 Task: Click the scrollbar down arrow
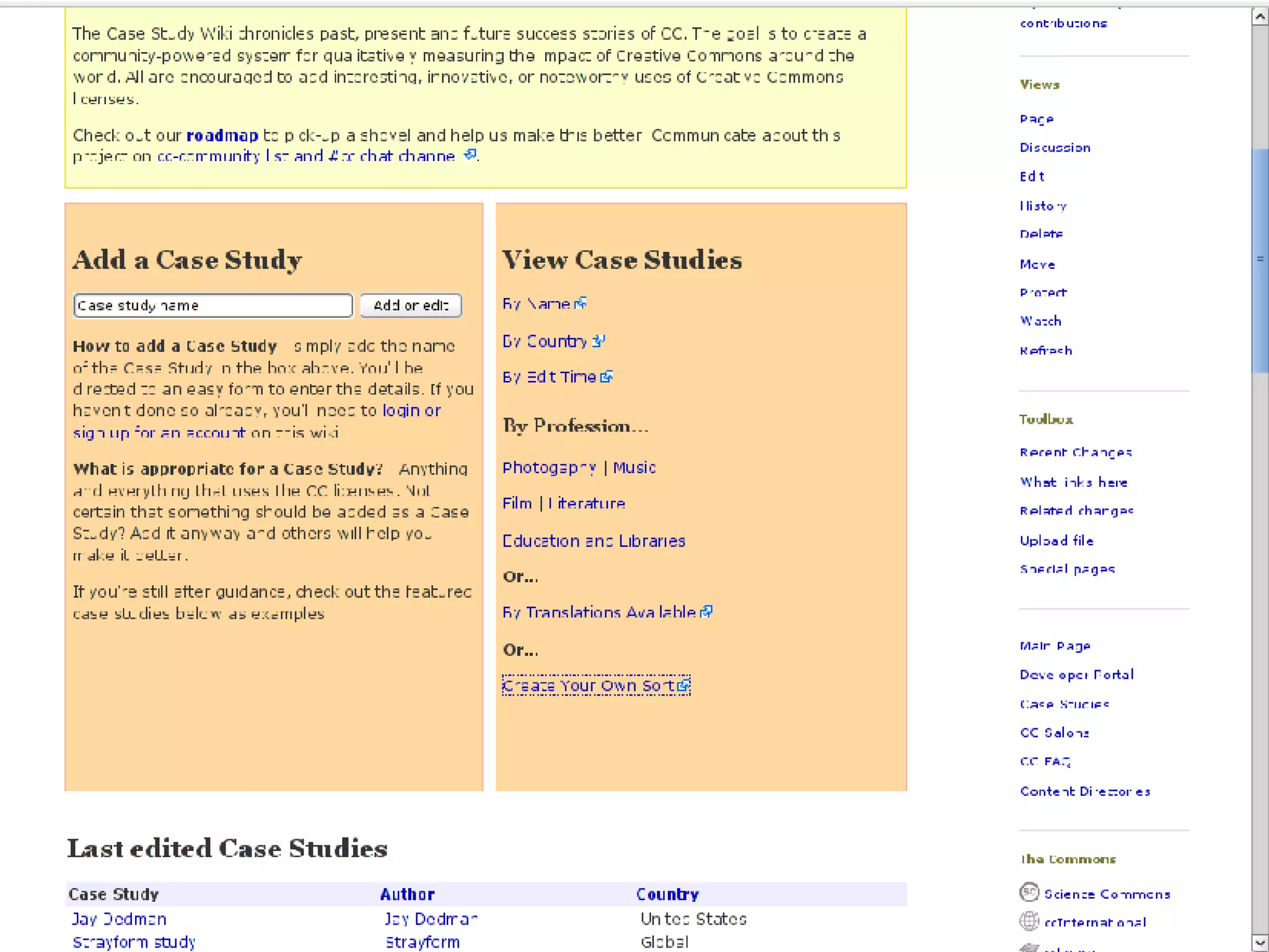click(x=1260, y=943)
